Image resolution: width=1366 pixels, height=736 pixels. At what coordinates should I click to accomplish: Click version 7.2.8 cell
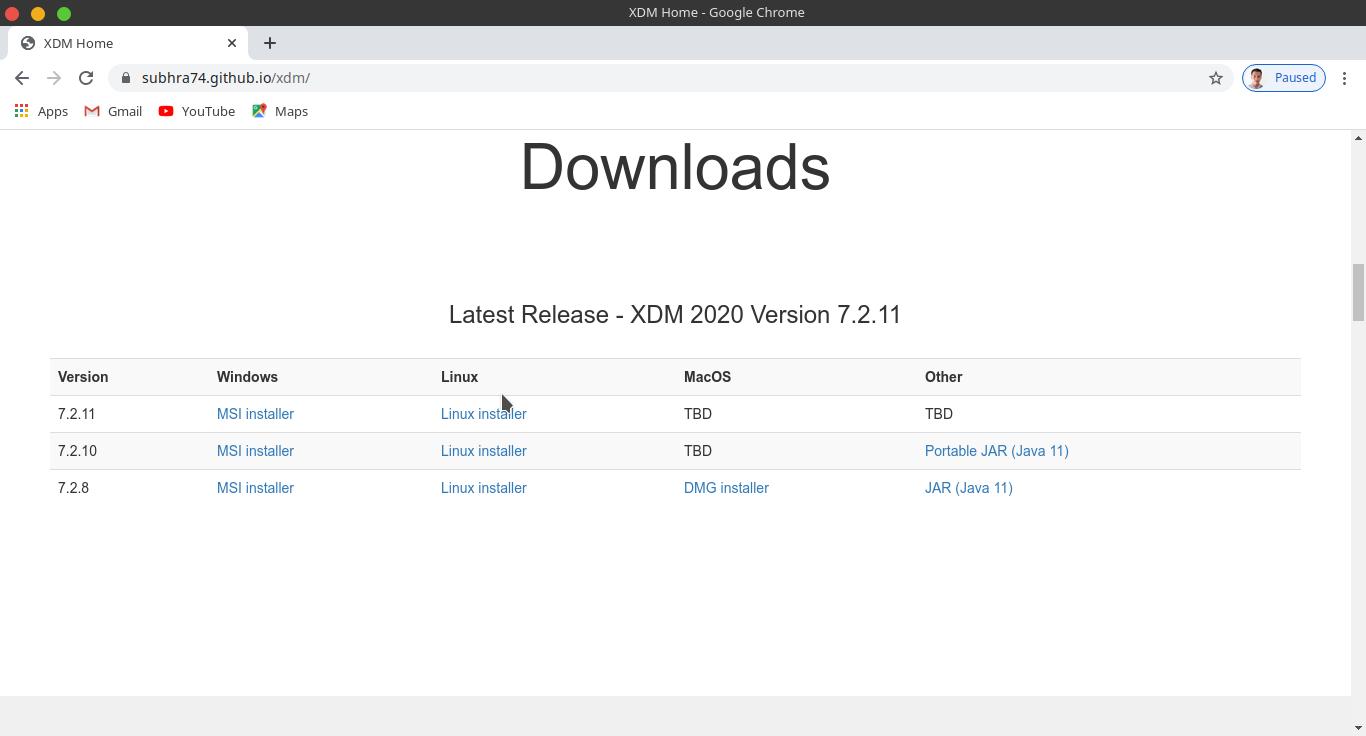(x=73, y=488)
